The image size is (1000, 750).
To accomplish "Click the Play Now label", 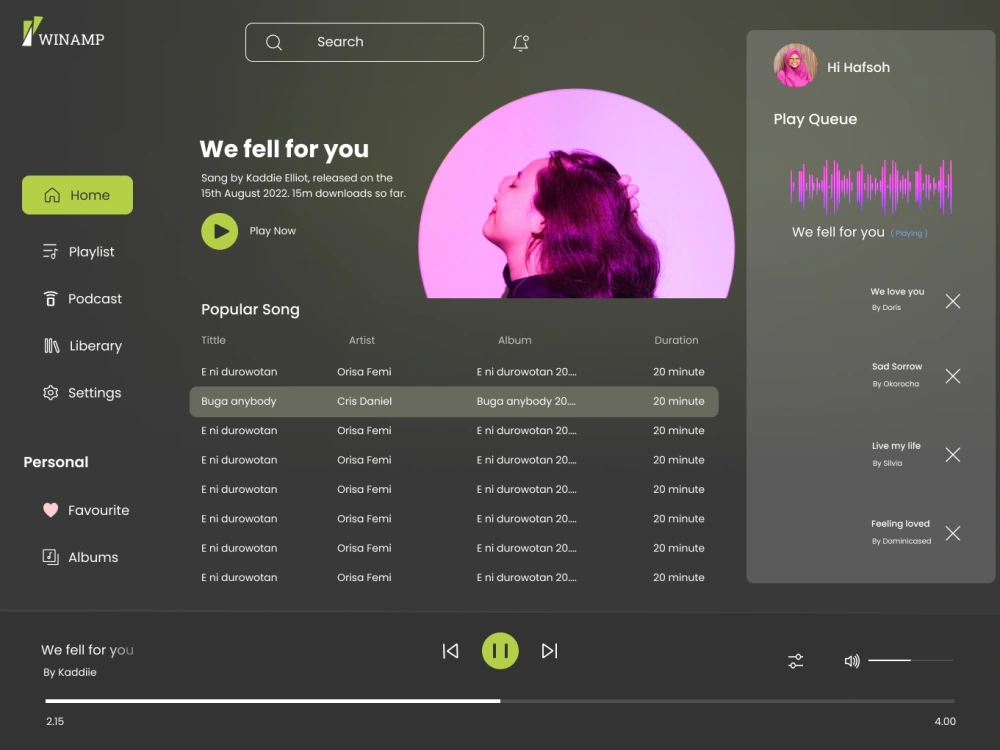I will (x=272, y=231).
